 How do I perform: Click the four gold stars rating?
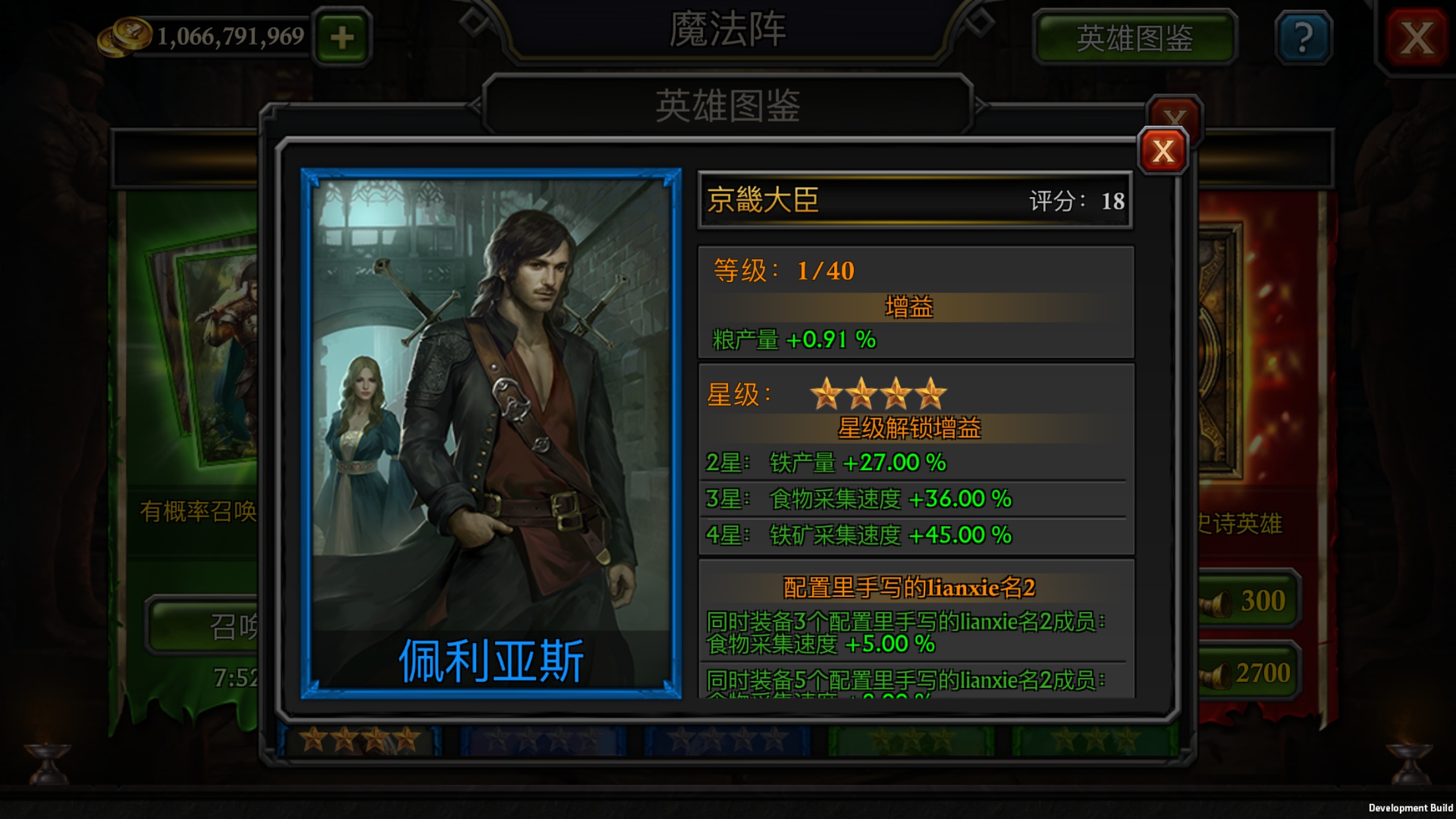pos(878,394)
